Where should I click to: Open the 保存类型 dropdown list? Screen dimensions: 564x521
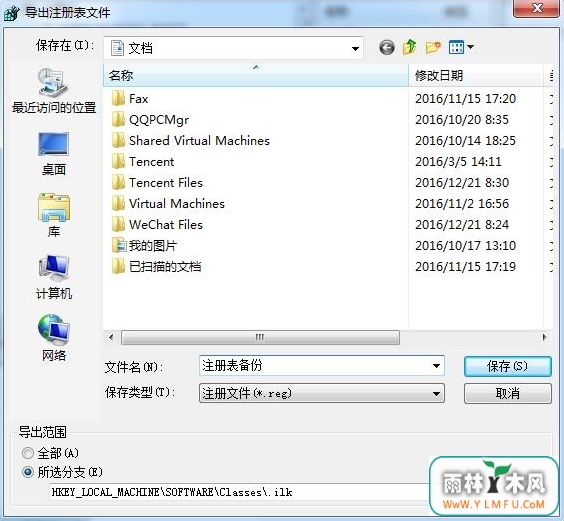point(322,393)
